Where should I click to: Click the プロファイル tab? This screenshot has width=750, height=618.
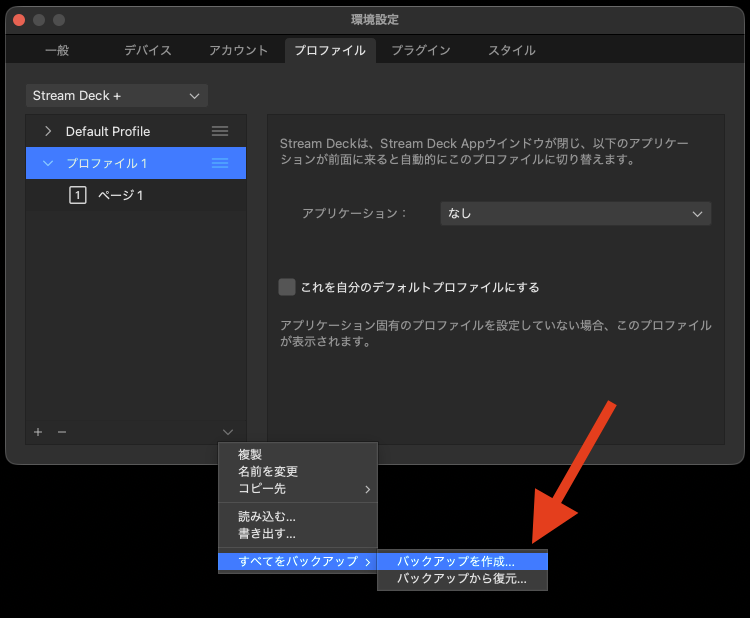point(330,50)
